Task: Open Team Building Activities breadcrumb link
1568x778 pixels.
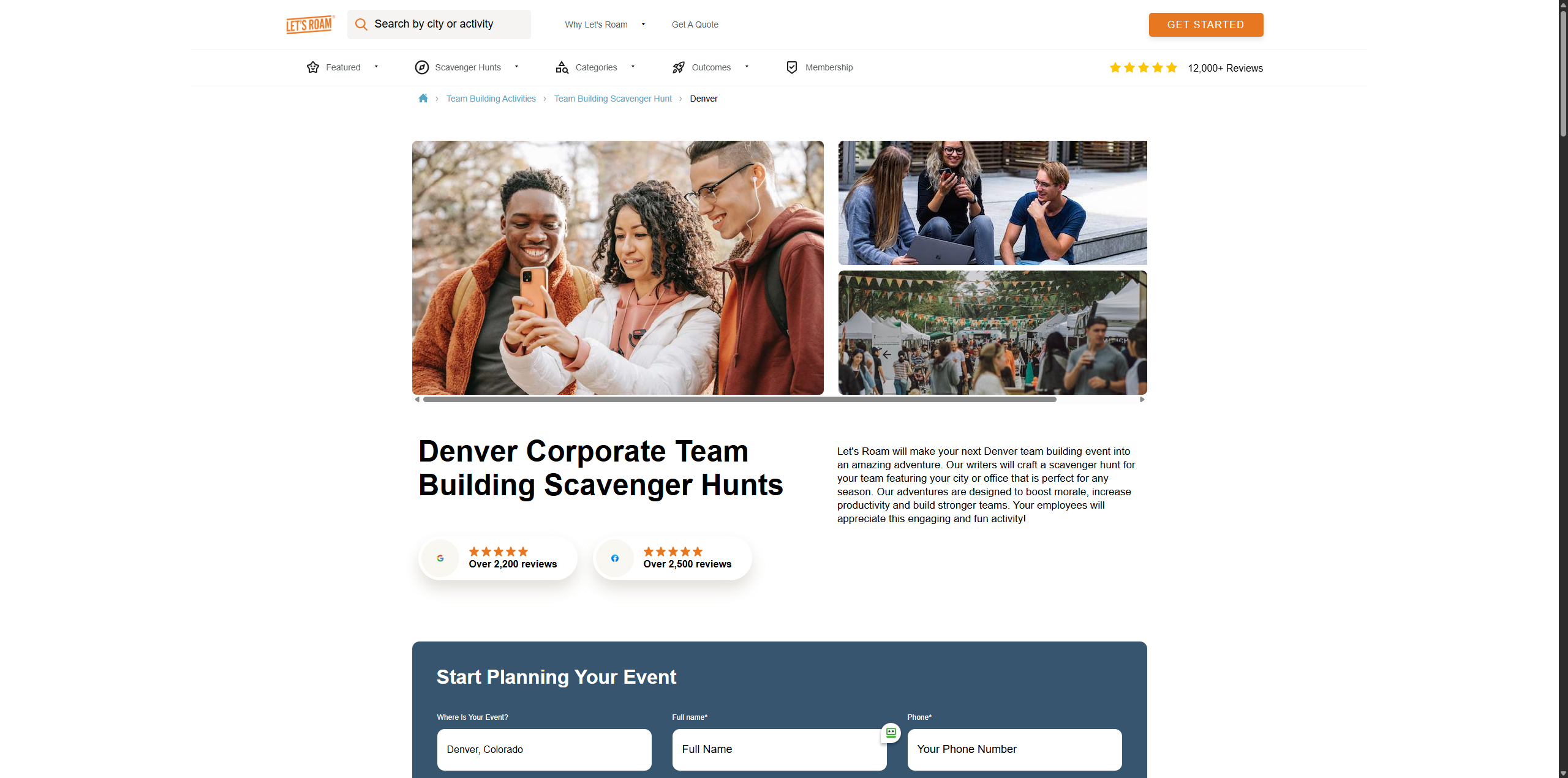Action: pyautogui.click(x=491, y=99)
